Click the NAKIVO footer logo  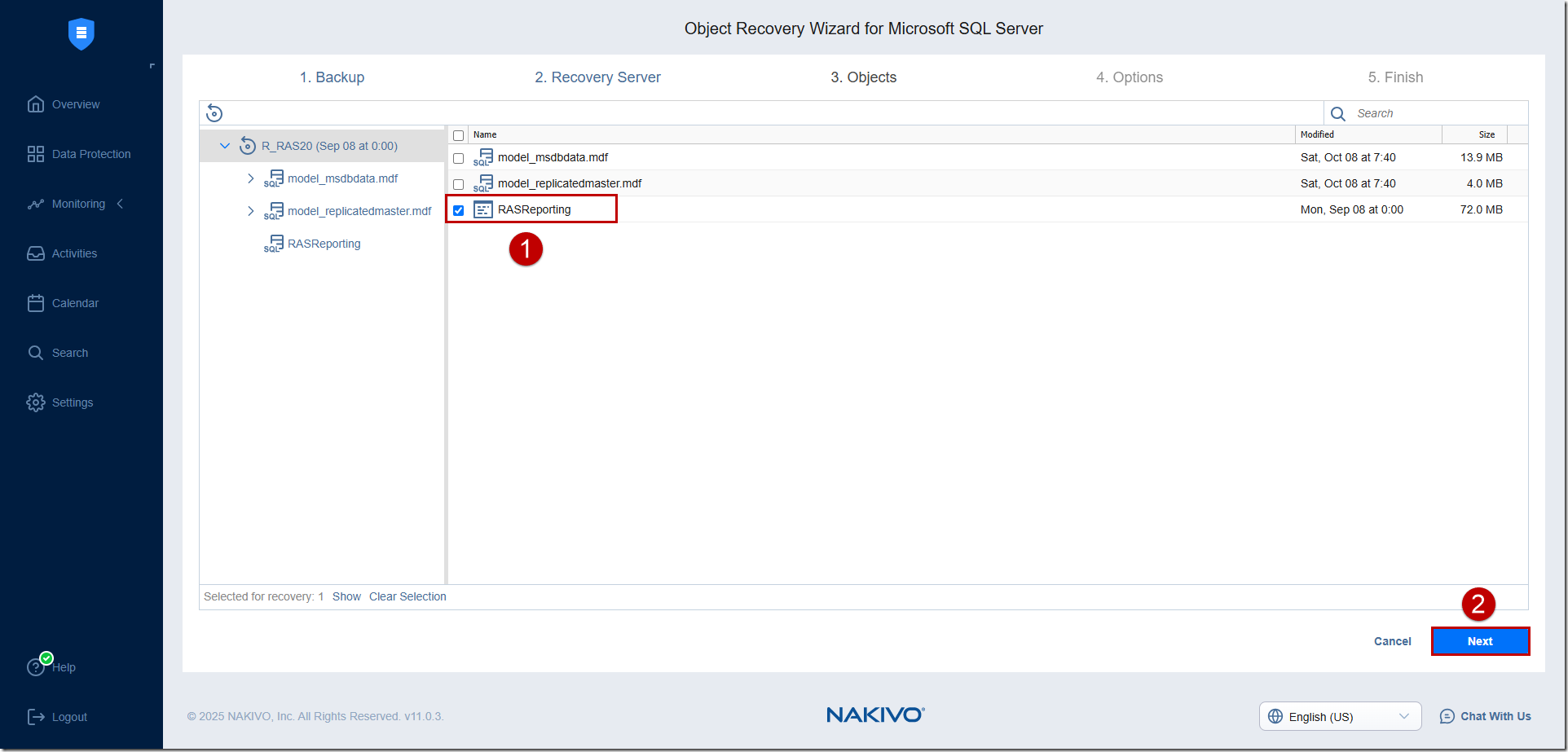[875, 715]
